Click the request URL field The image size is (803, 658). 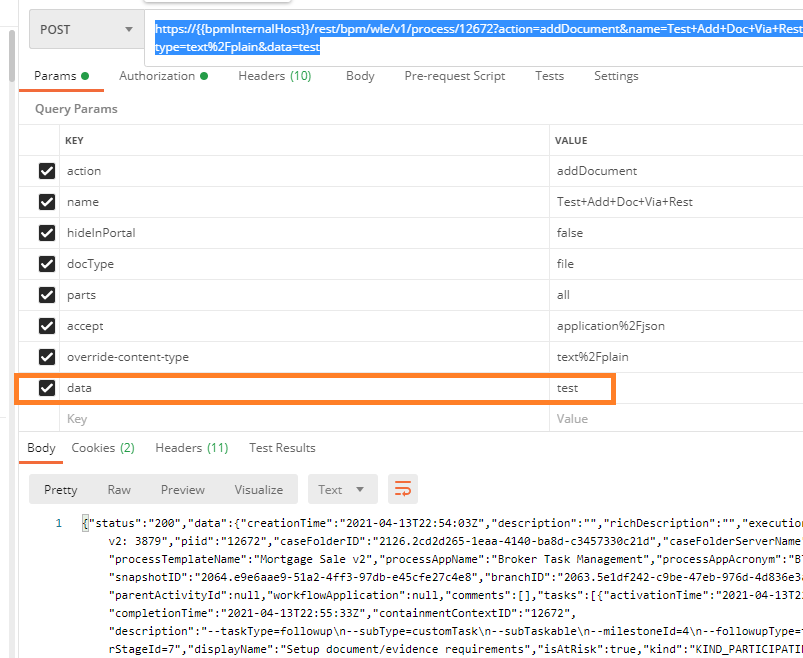tap(474, 38)
